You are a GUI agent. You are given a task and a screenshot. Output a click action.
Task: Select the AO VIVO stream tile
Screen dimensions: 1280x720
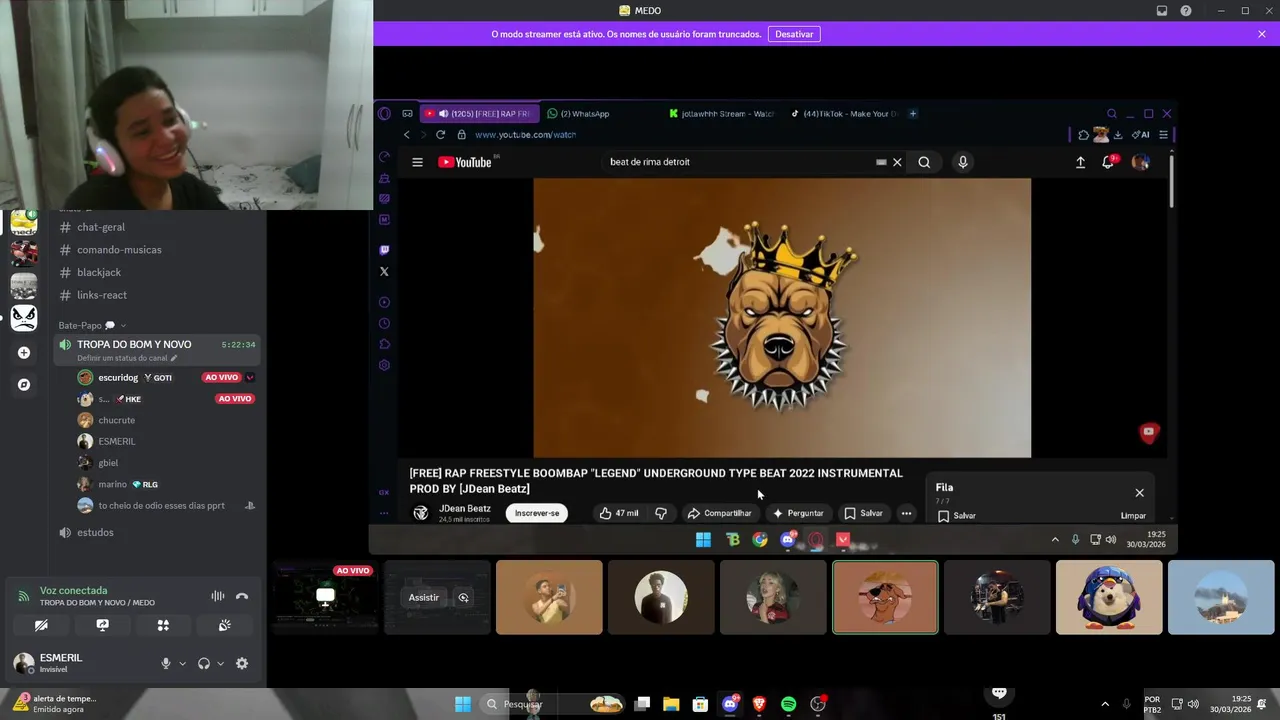[x=325, y=597]
